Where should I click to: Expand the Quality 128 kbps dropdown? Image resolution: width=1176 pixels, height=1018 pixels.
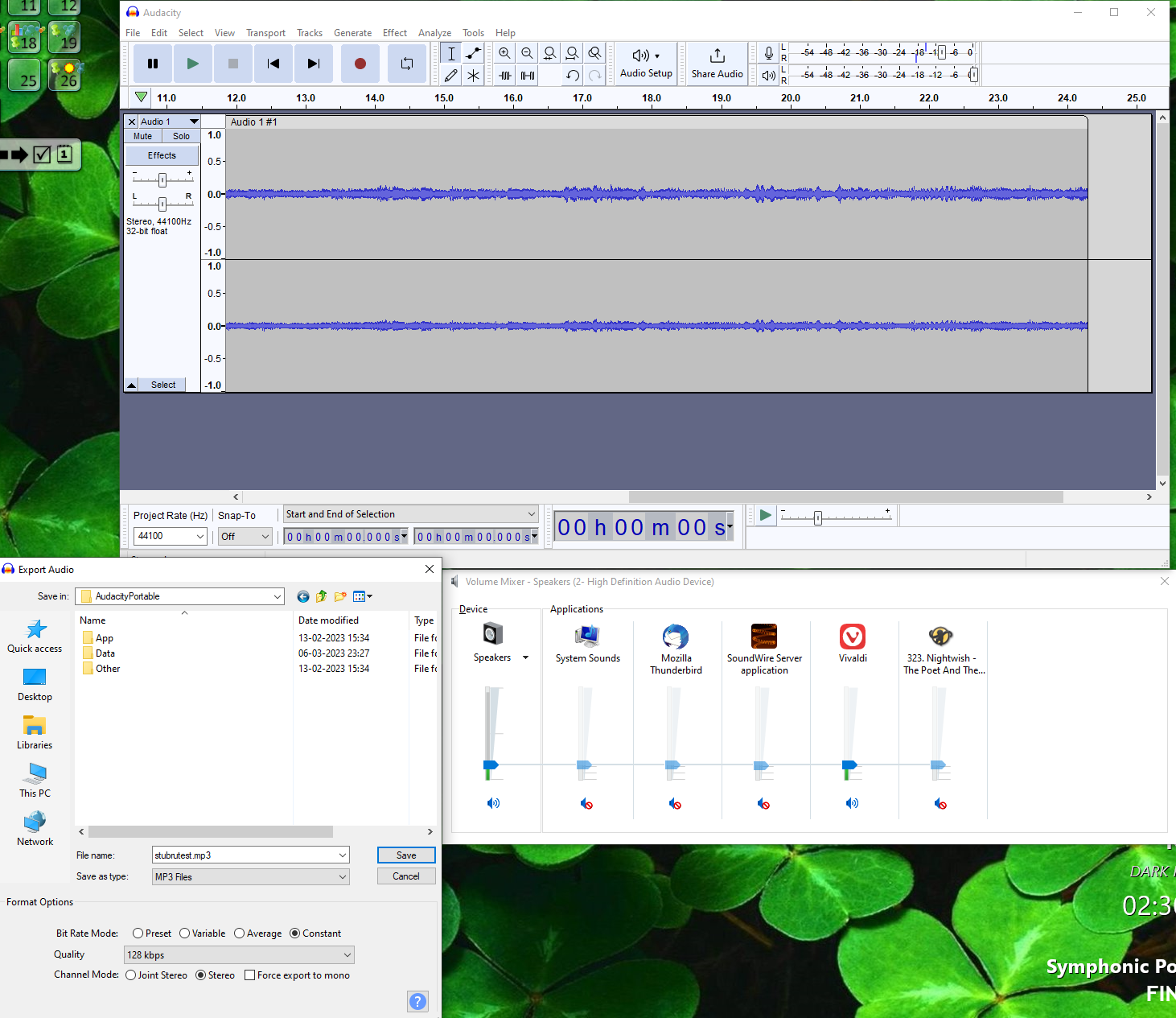(x=347, y=955)
